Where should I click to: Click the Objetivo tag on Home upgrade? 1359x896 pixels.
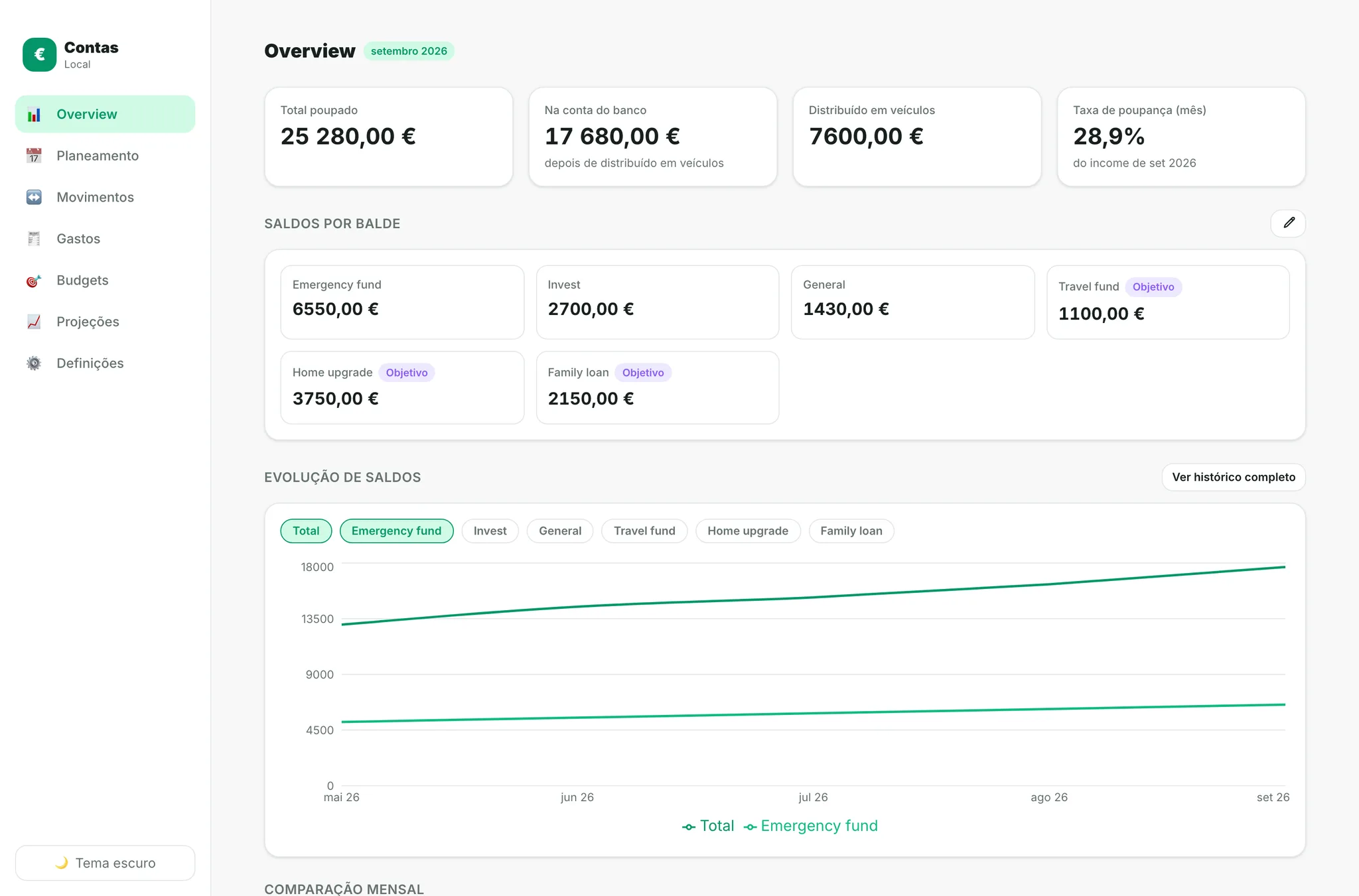[x=407, y=373]
